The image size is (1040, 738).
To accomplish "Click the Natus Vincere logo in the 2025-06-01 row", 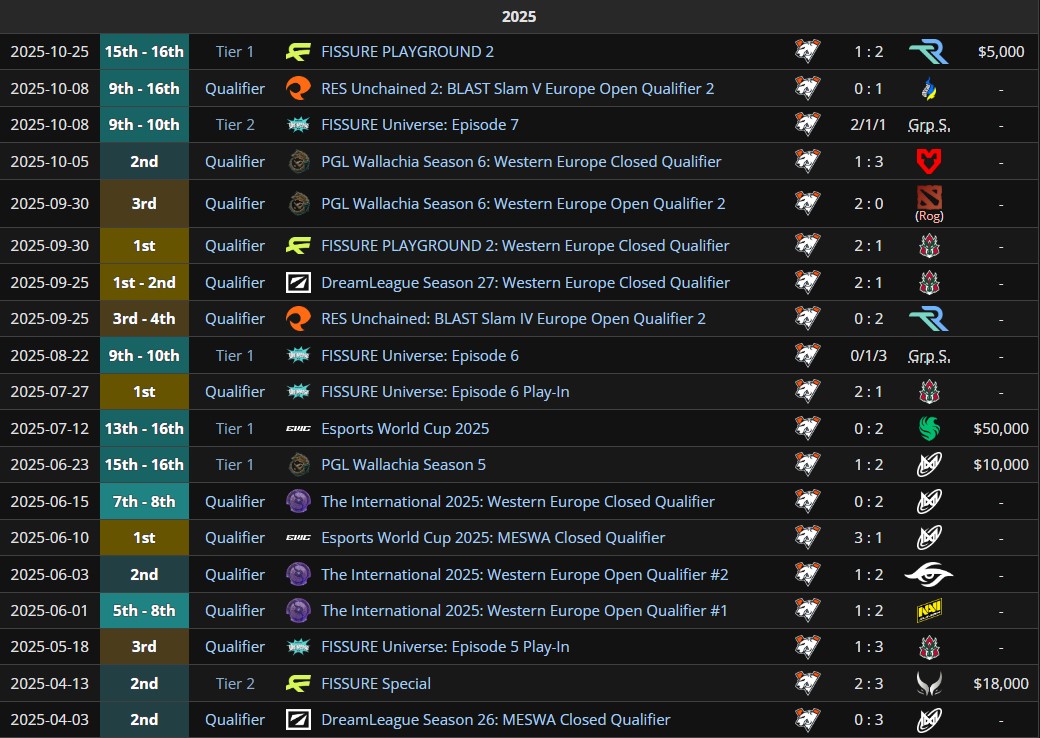I will 928,610.
